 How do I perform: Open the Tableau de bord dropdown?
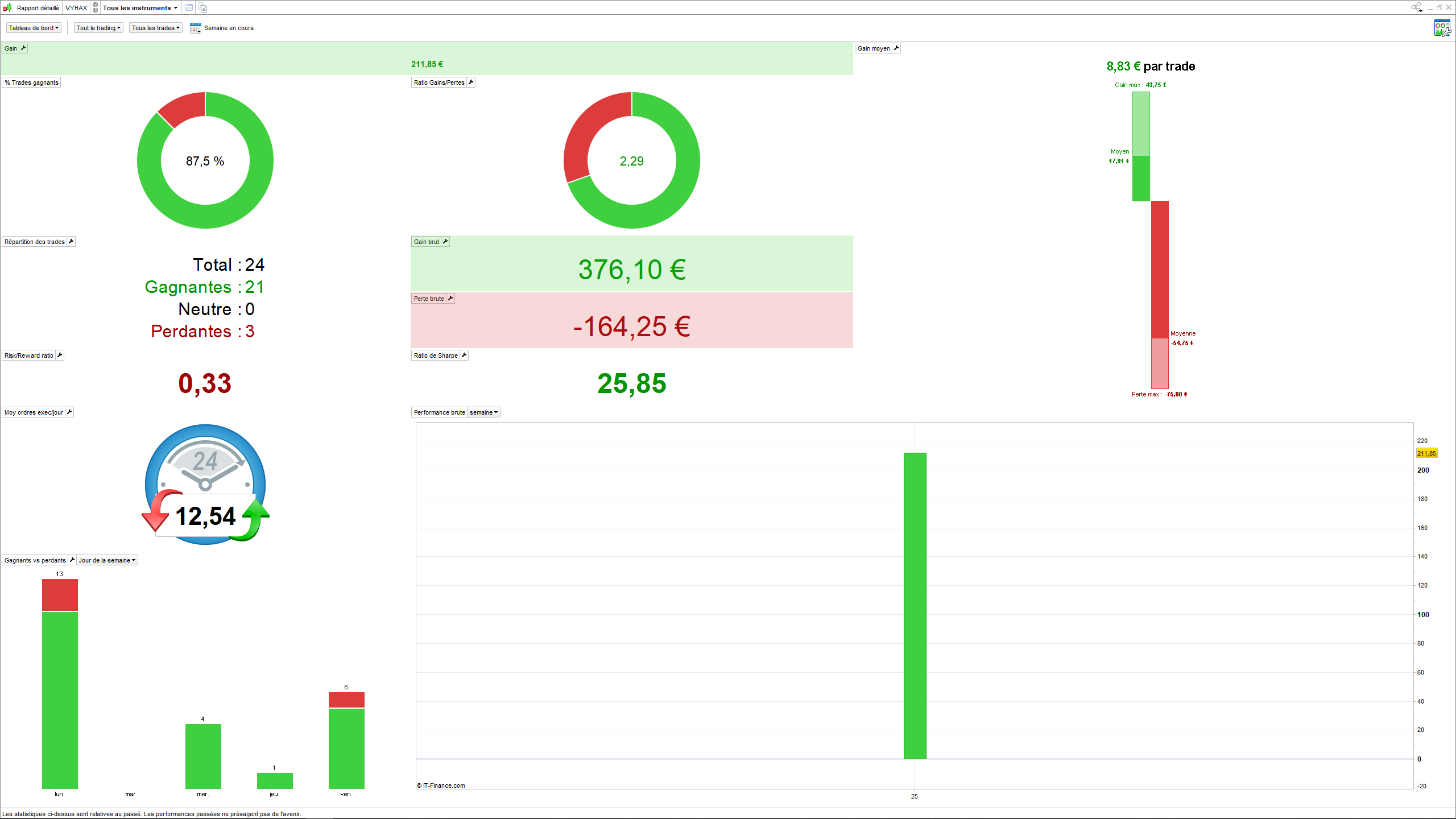click(x=34, y=28)
